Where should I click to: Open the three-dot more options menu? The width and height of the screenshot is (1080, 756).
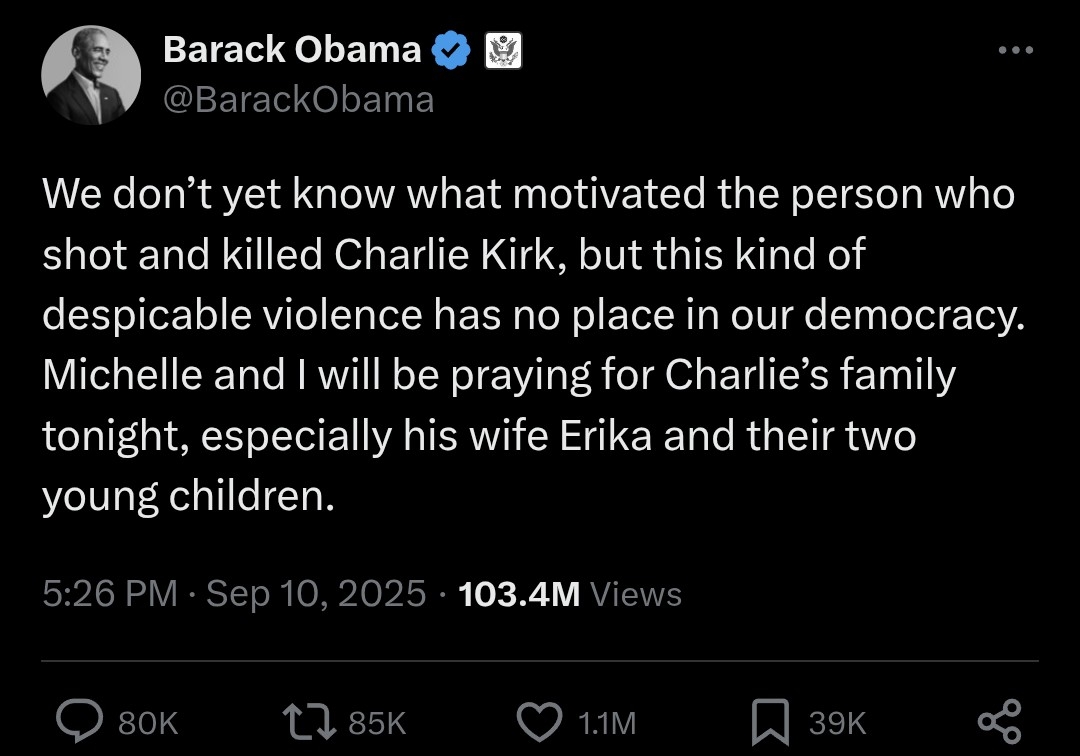coord(1016,49)
